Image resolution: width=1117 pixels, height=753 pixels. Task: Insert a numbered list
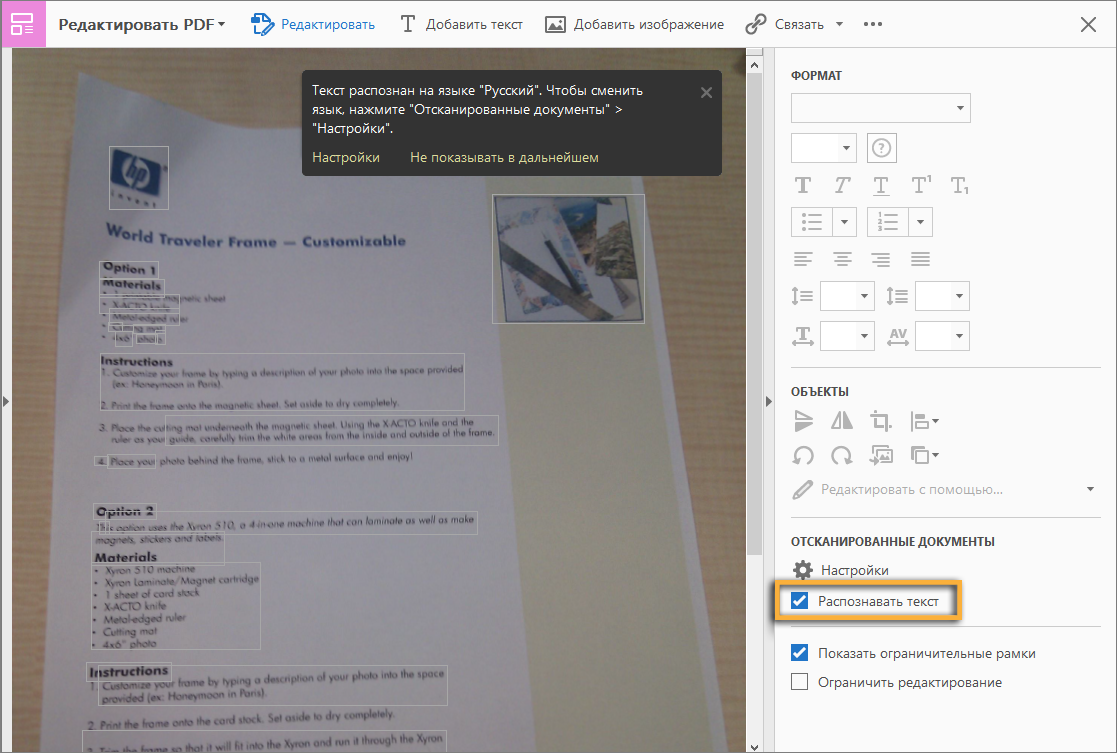click(888, 222)
